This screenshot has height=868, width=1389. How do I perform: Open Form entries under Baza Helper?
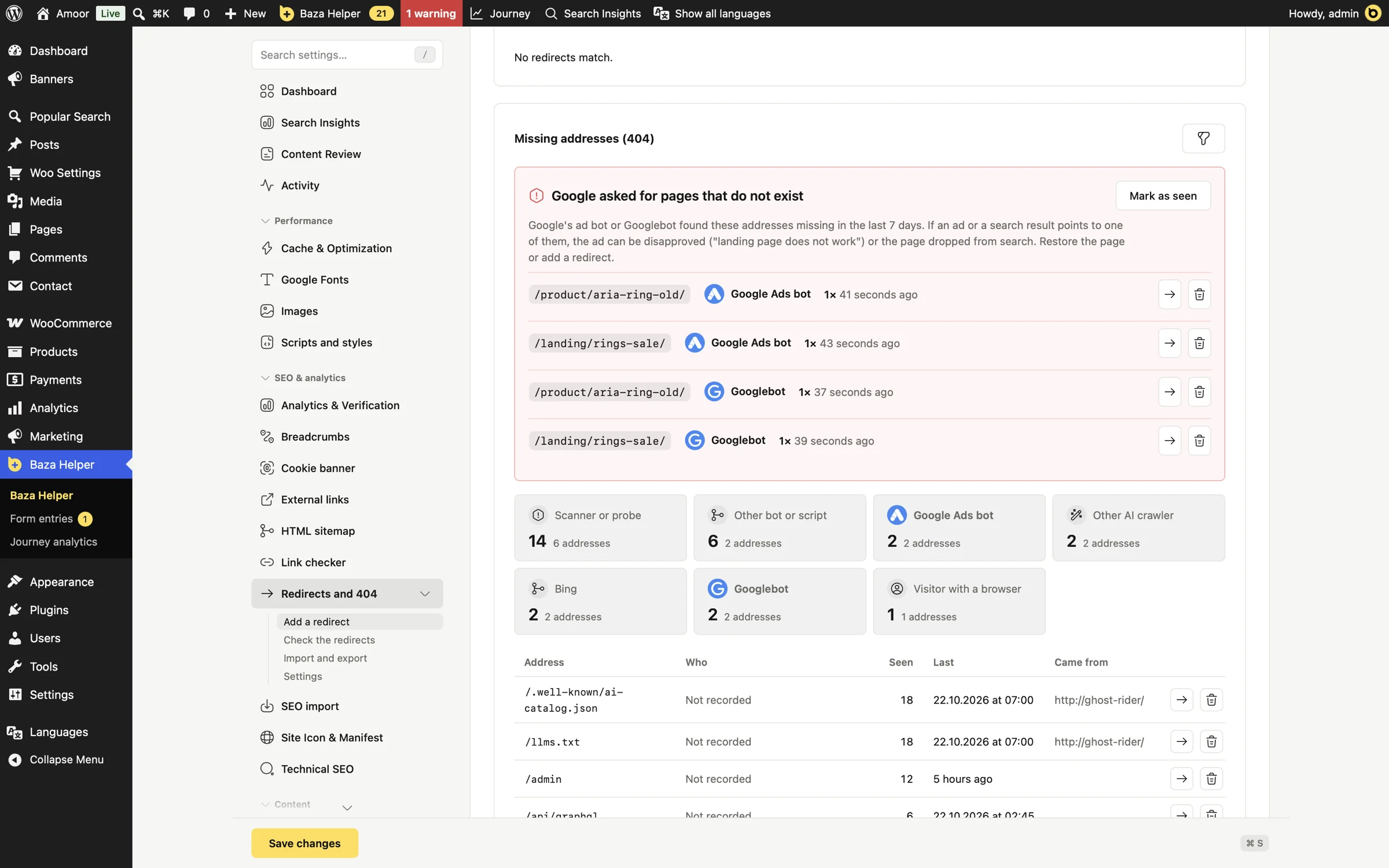coord(51,518)
